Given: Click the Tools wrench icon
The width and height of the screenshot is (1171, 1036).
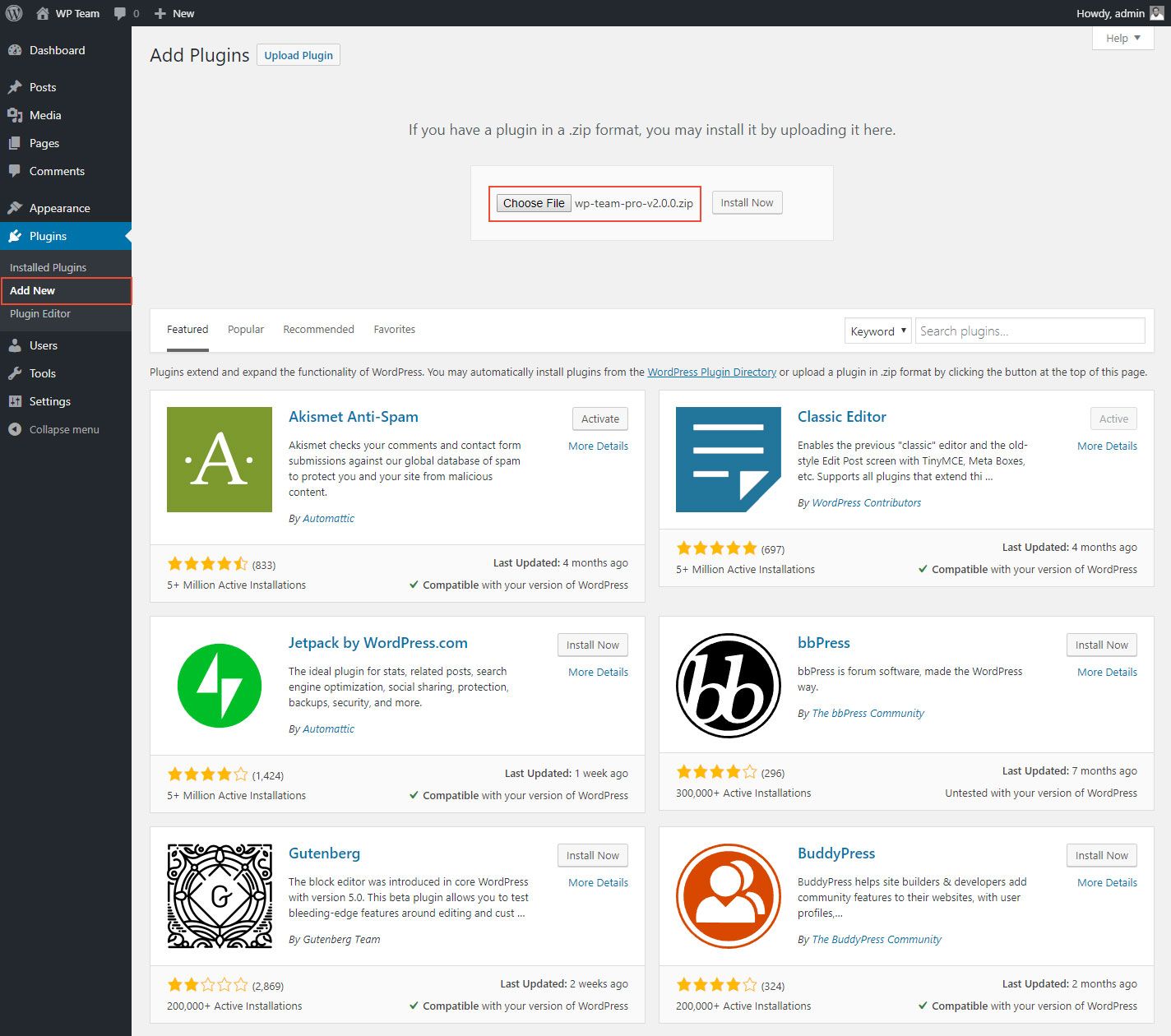Looking at the screenshot, I should (15, 373).
